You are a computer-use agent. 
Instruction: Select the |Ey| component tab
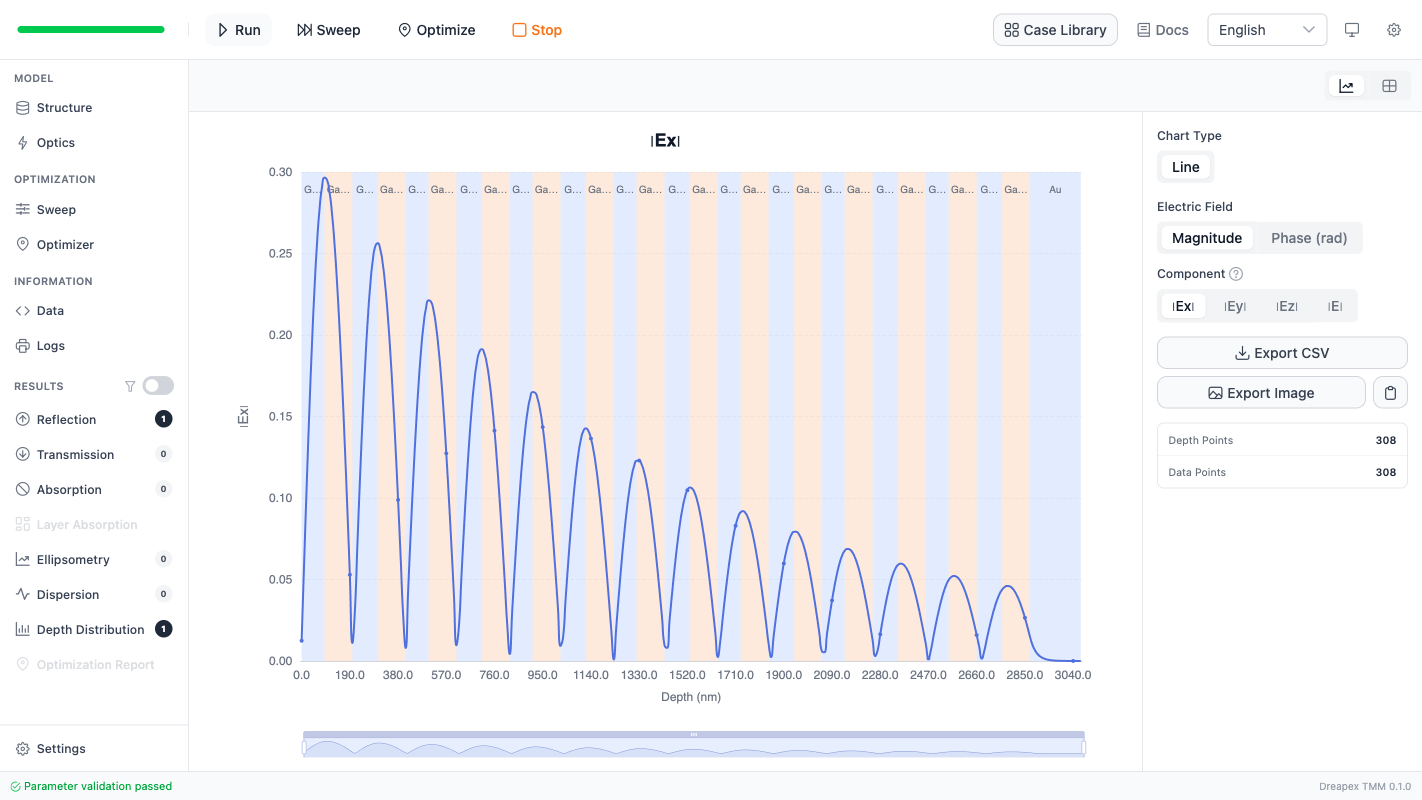(x=1235, y=305)
